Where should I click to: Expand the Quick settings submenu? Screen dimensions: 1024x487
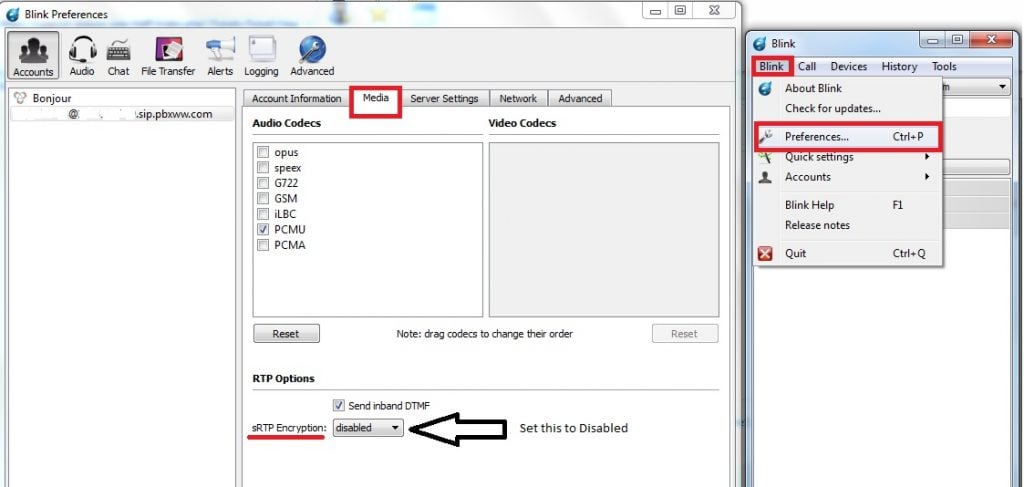[x=849, y=157]
